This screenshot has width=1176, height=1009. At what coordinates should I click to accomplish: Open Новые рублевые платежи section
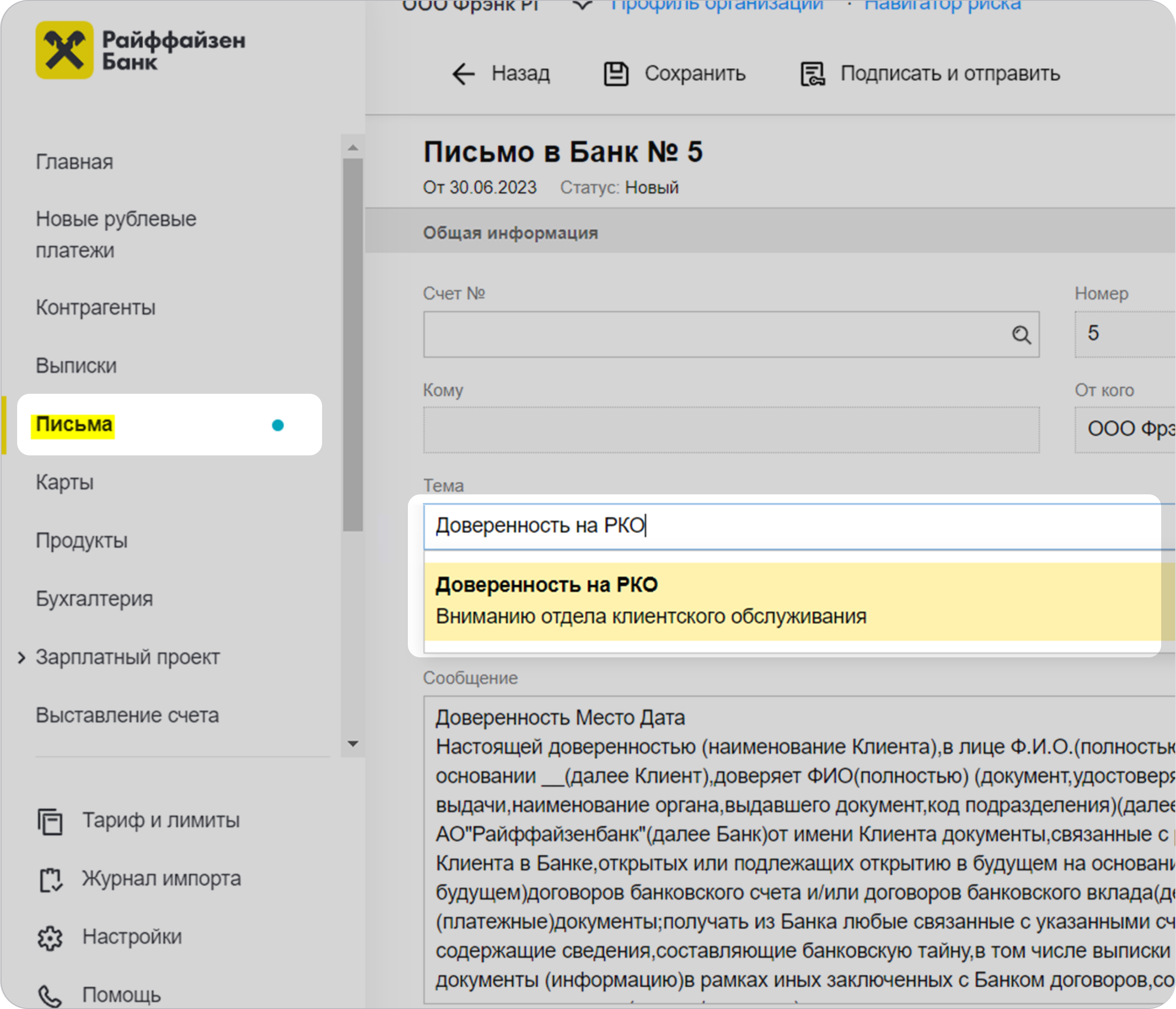pos(116,235)
